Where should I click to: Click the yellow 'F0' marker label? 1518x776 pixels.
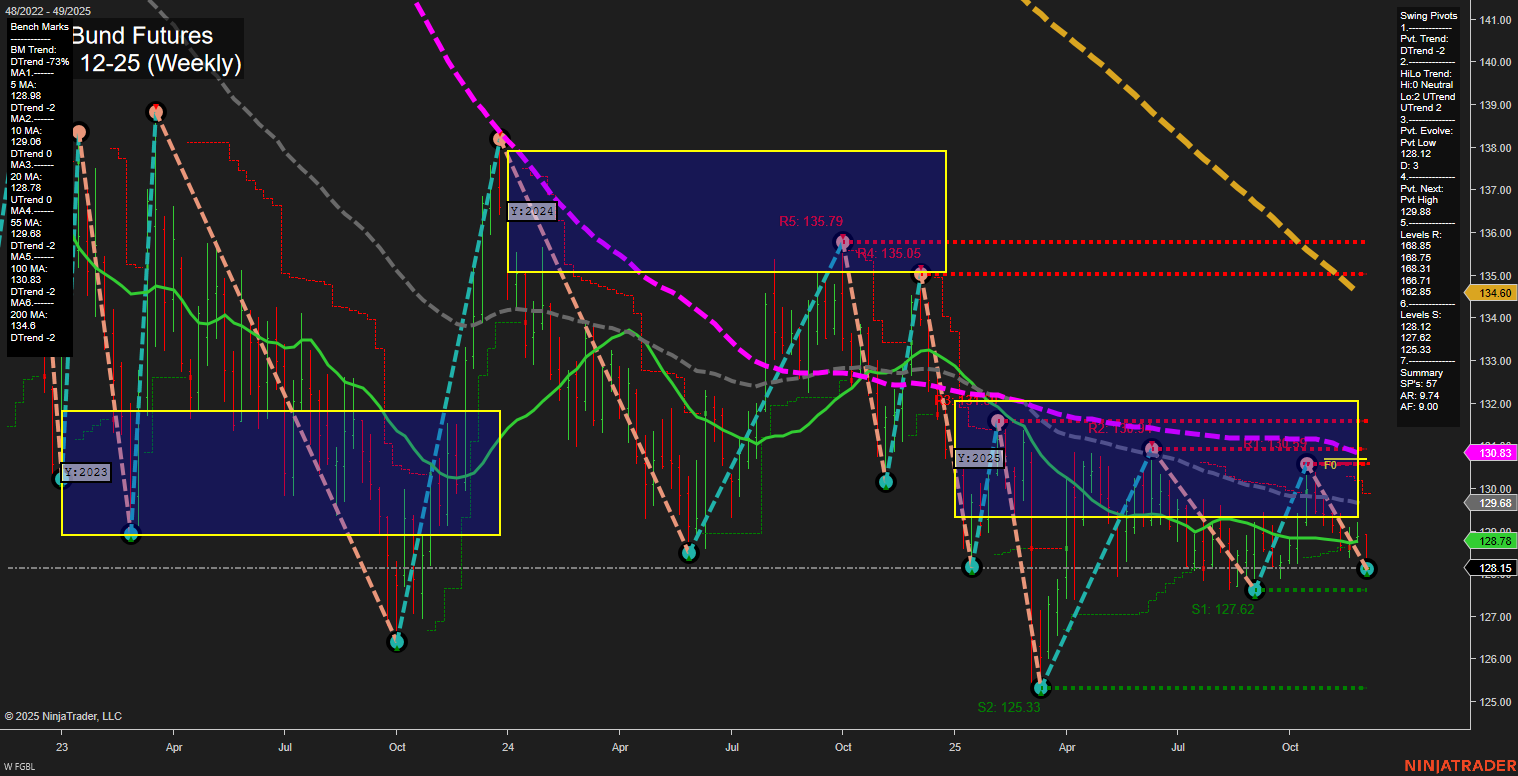pyautogui.click(x=1330, y=465)
